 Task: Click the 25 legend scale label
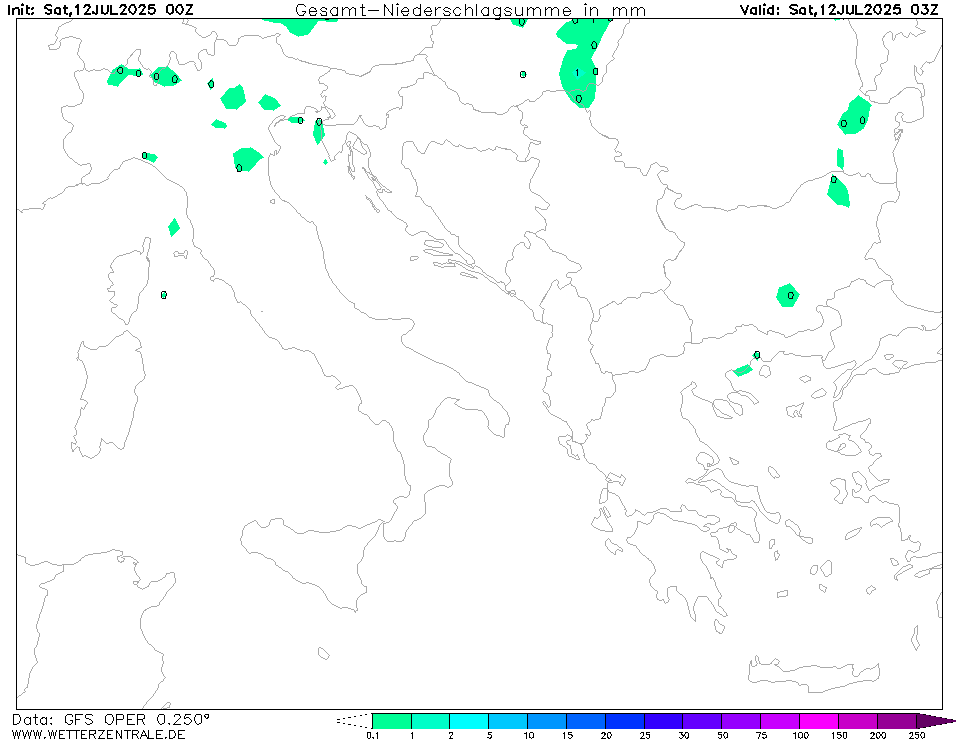point(645,735)
